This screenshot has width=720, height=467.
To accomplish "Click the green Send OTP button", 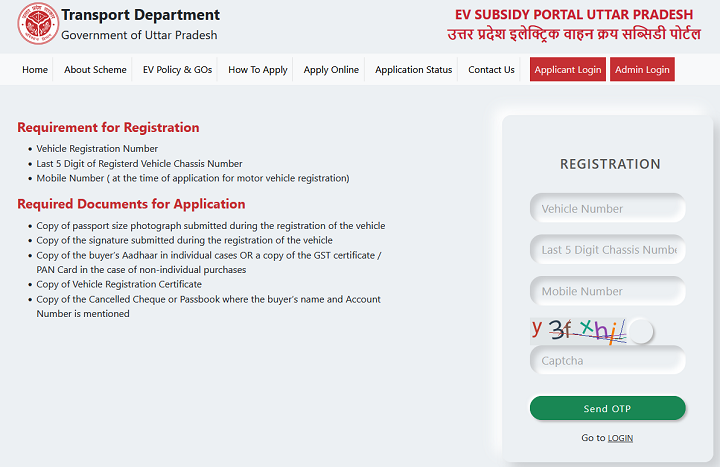I will tap(608, 408).
